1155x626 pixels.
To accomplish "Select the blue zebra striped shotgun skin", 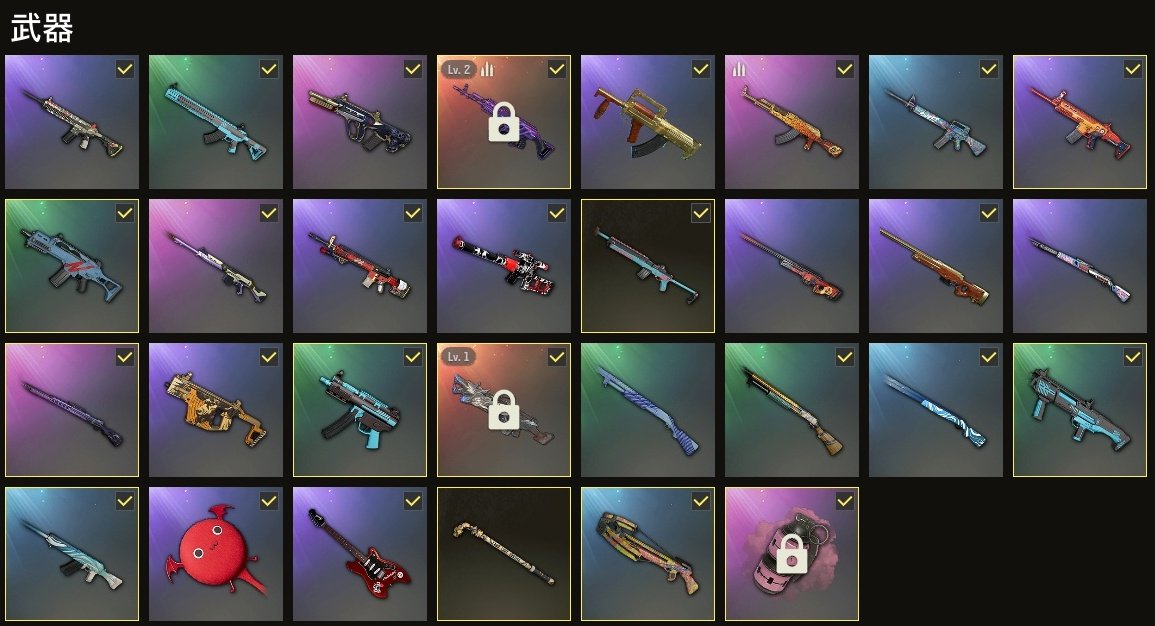I will tap(647, 410).
